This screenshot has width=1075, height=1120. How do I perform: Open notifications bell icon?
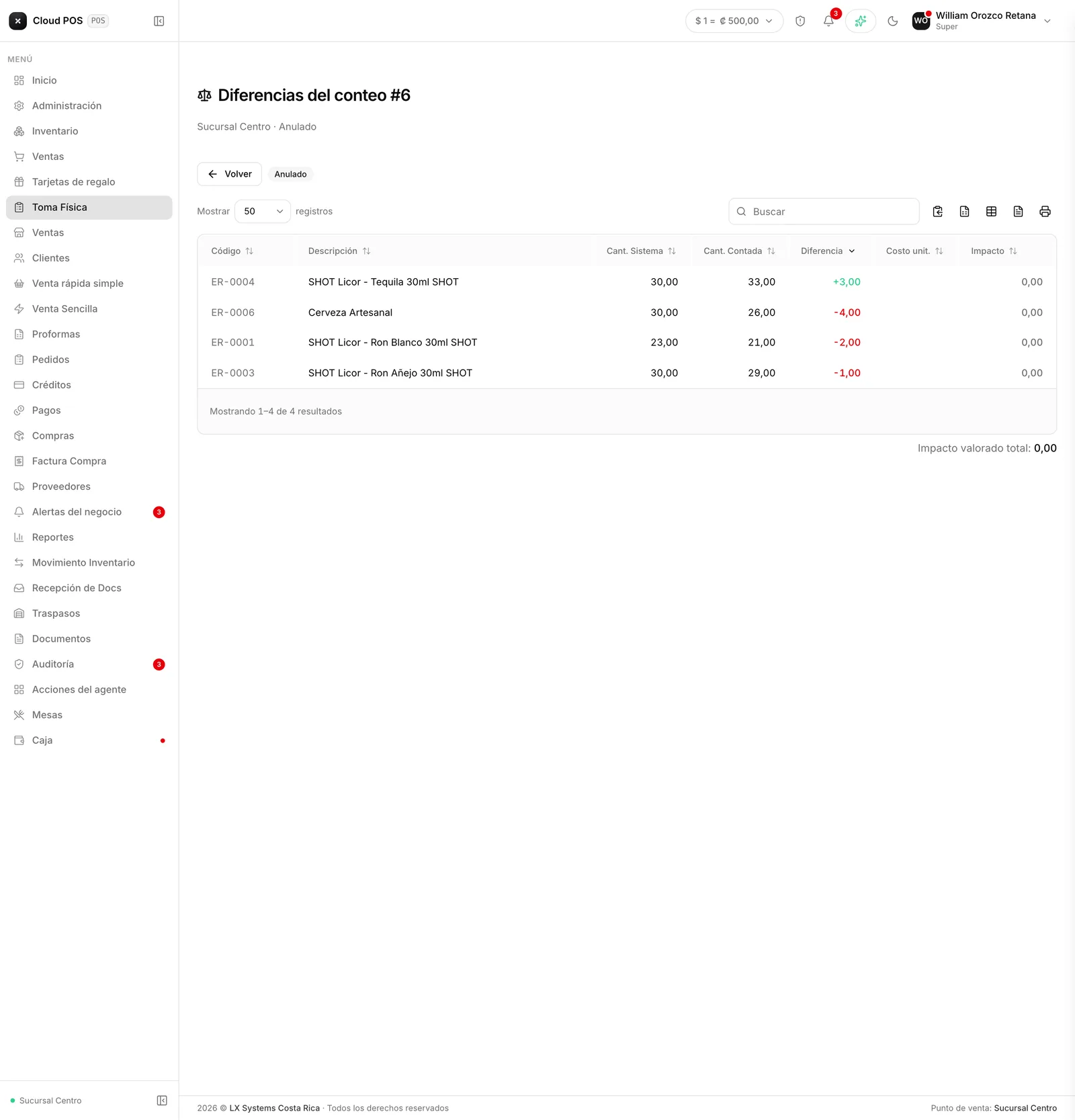pos(828,21)
